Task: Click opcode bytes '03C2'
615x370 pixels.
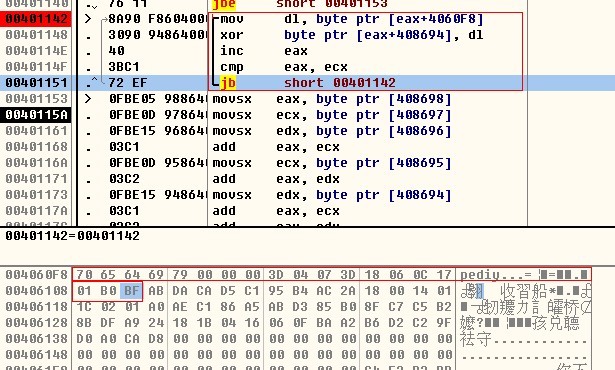Action: (124, 179)
